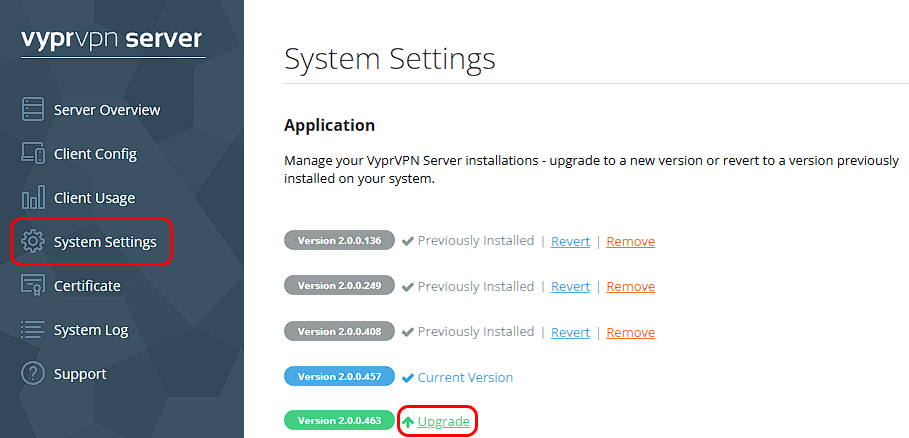Click the System Log list icon
The image size is (909, 438).
pos(32,330)
